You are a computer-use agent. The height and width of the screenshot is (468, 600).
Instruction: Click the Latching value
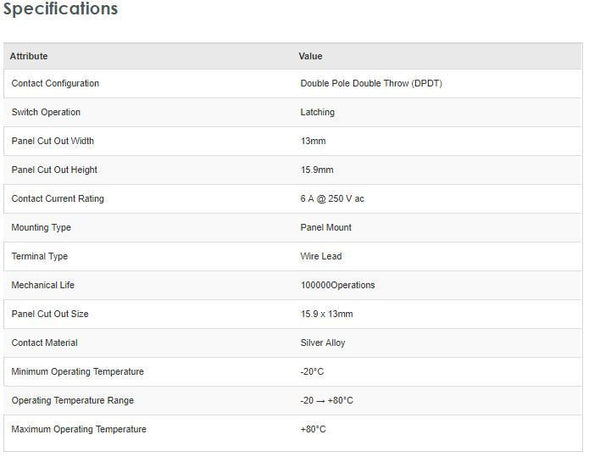(317, 112)
